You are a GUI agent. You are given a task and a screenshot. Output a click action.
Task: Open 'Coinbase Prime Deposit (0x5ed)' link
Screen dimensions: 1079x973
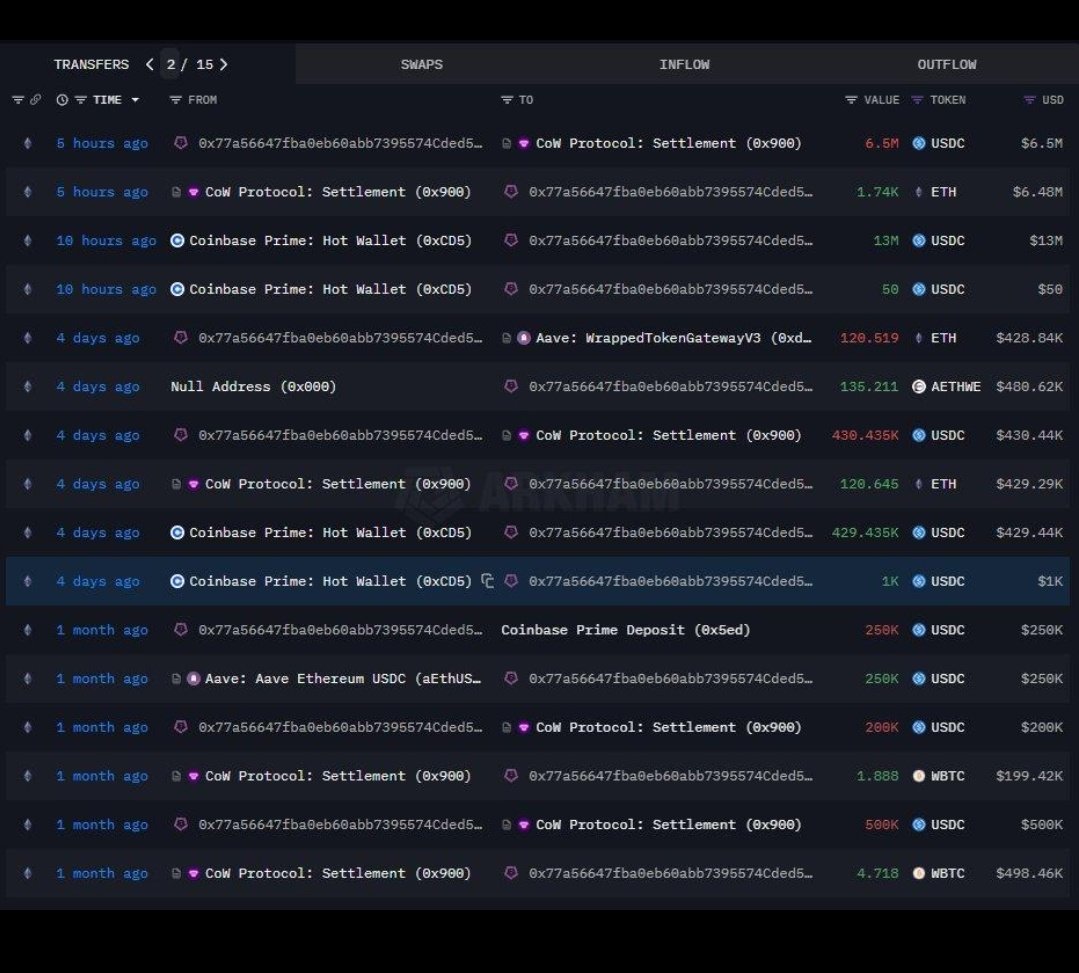pyautogui.click(x=626, y=630)
